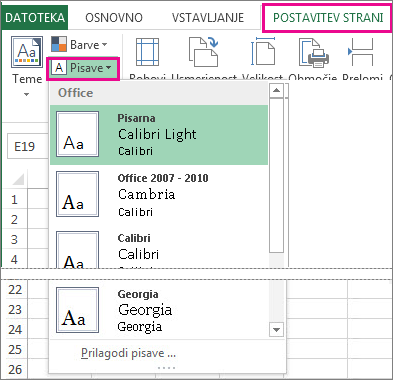393x380 pixels.
Task: Choose the Calibri font theme
Action: tap(159, 246)
